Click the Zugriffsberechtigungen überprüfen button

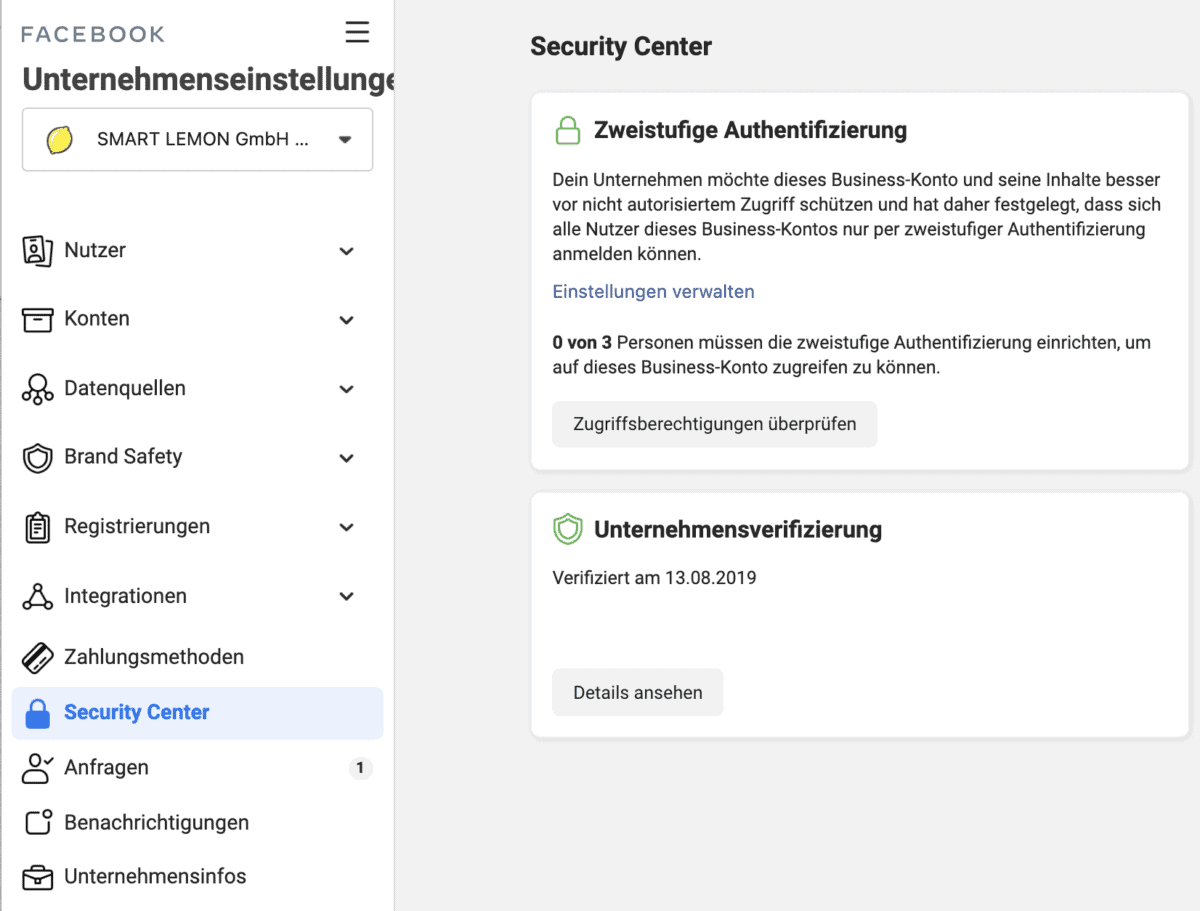(x=714, y=424)
